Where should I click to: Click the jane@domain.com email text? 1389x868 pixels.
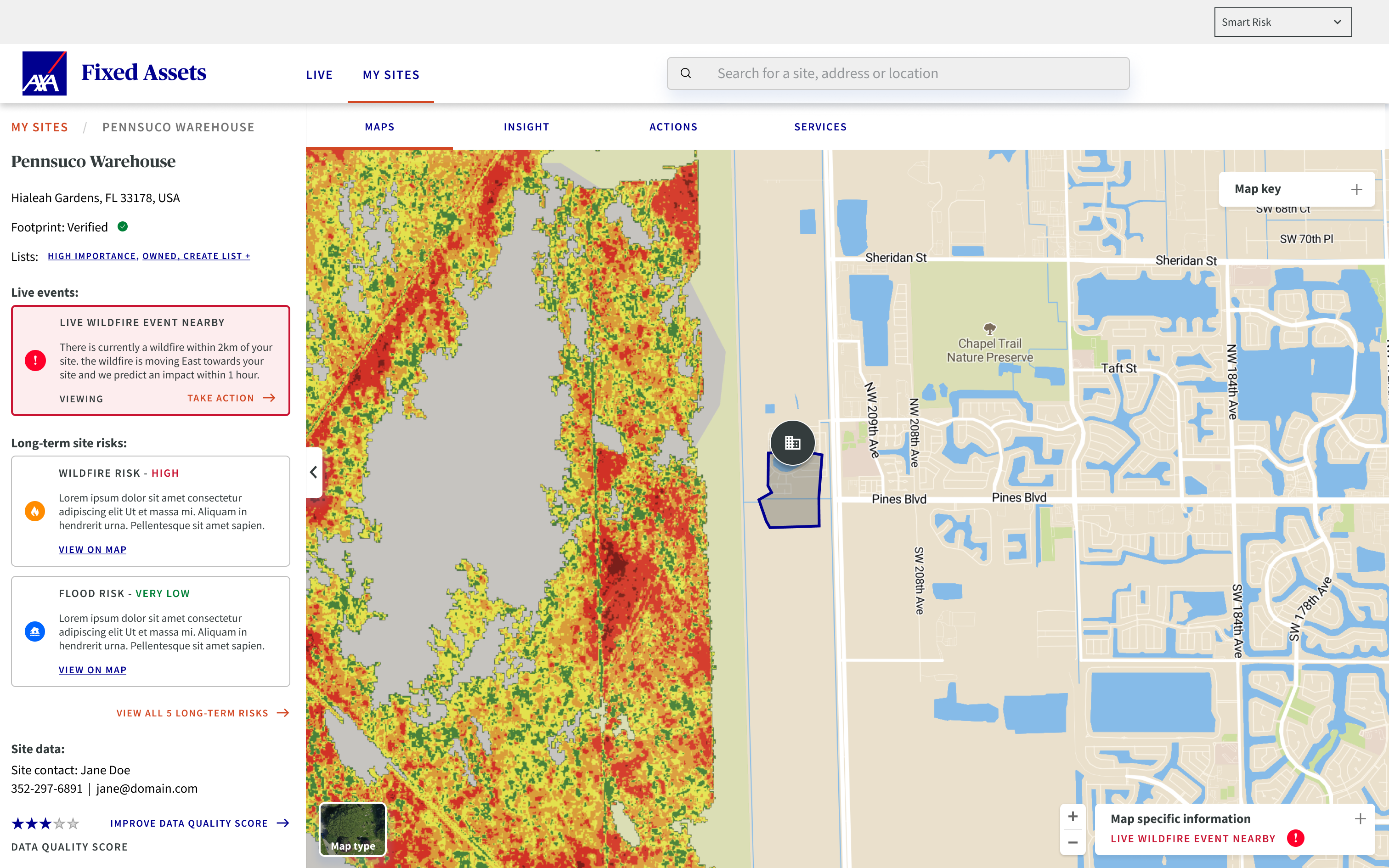pyautogui.click(x=147, y=789)
